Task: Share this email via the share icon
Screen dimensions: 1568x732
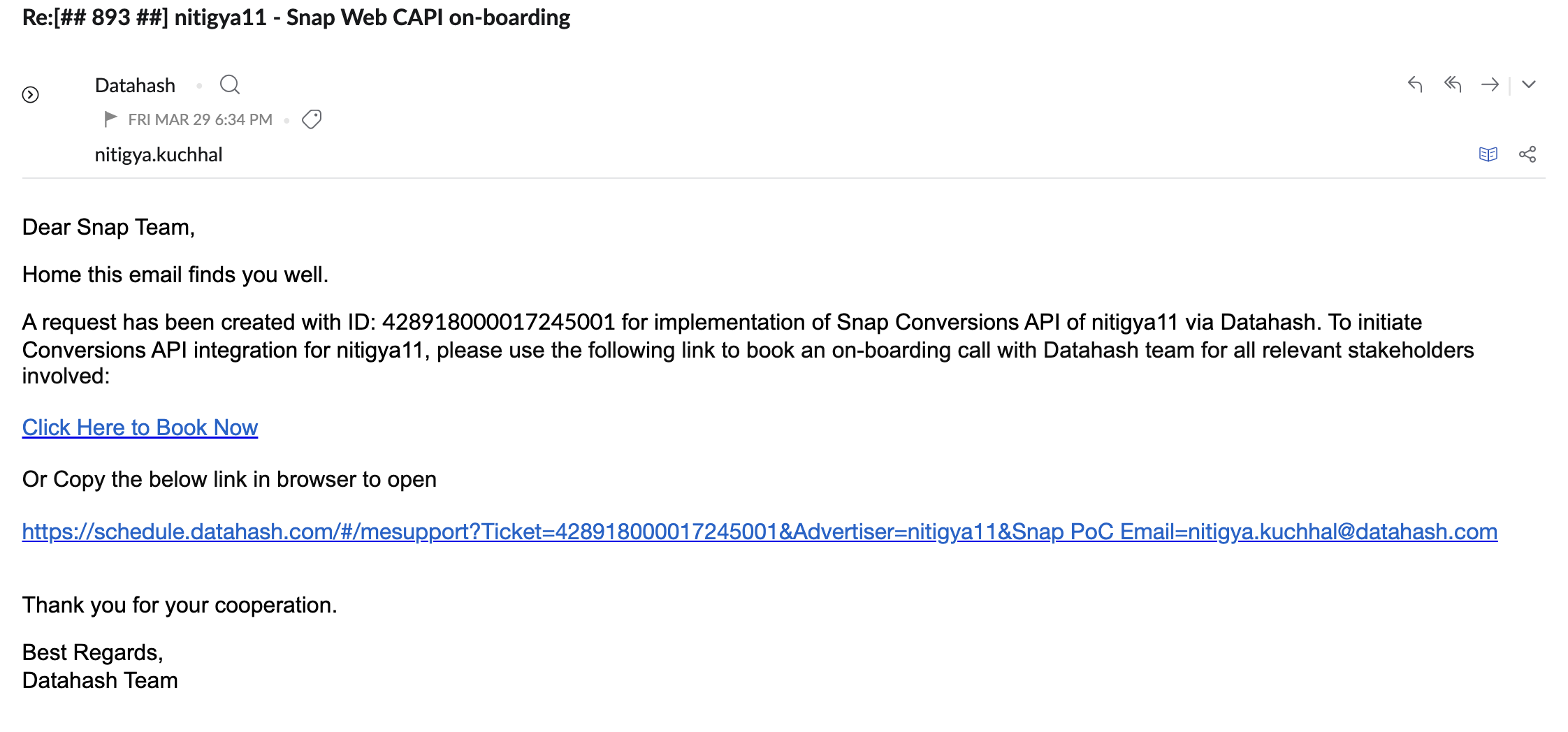Action: [1527, 154]
